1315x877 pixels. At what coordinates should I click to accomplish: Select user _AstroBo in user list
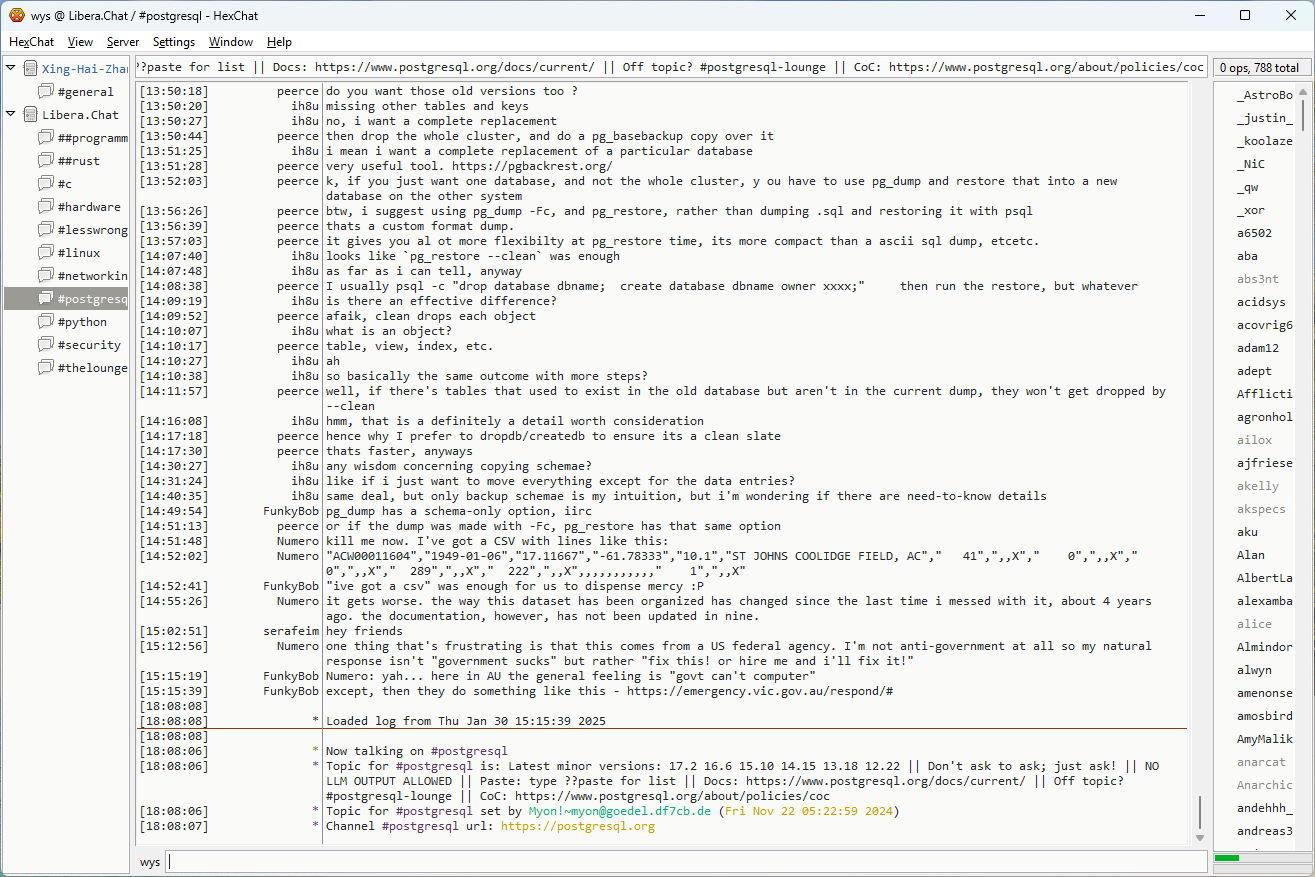point(1264,95)
